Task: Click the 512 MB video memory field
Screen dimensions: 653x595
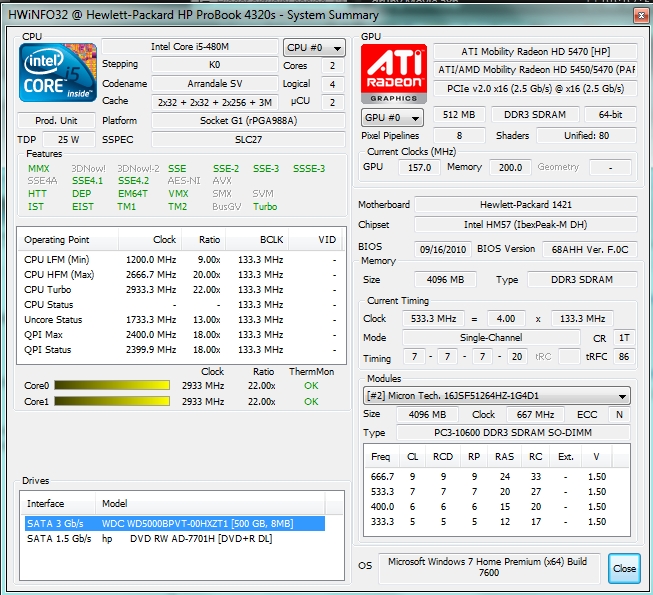Action: point(459,115)
